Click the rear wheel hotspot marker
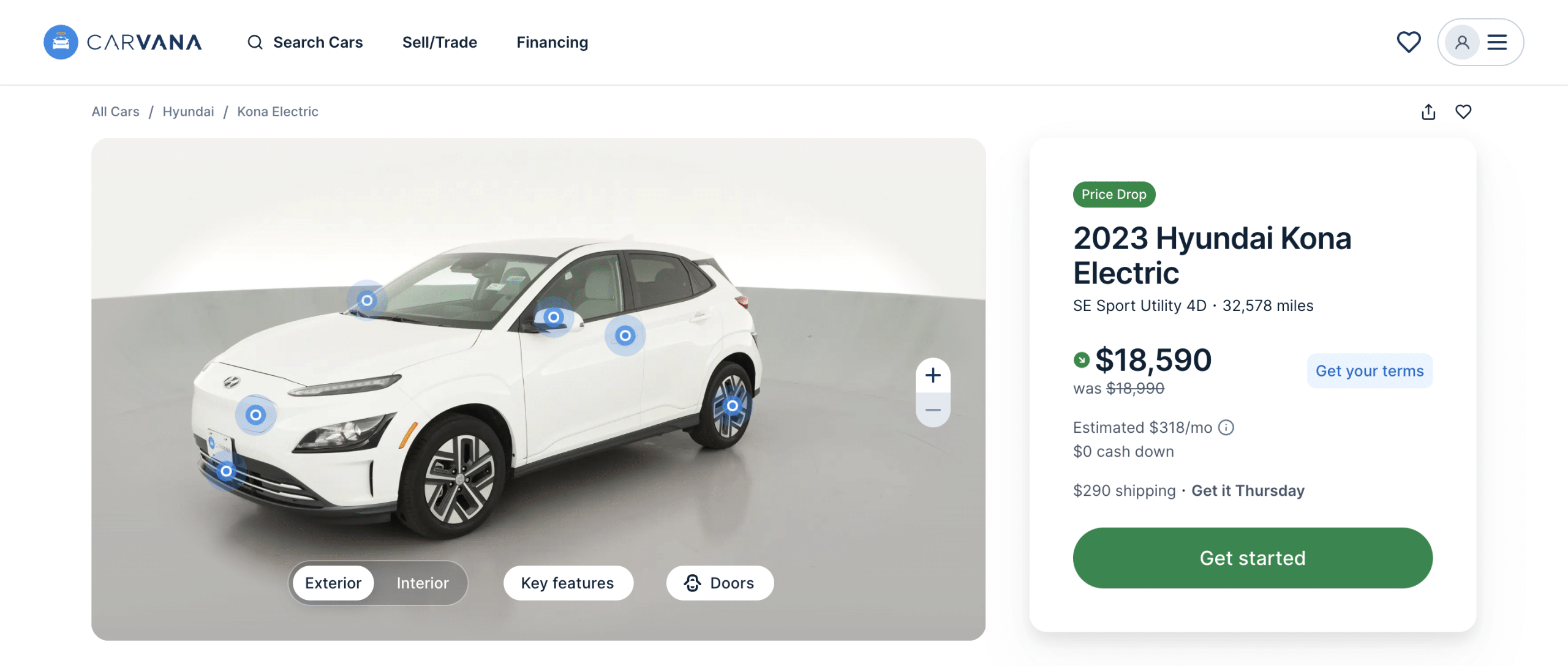 (x=732, y=406)
